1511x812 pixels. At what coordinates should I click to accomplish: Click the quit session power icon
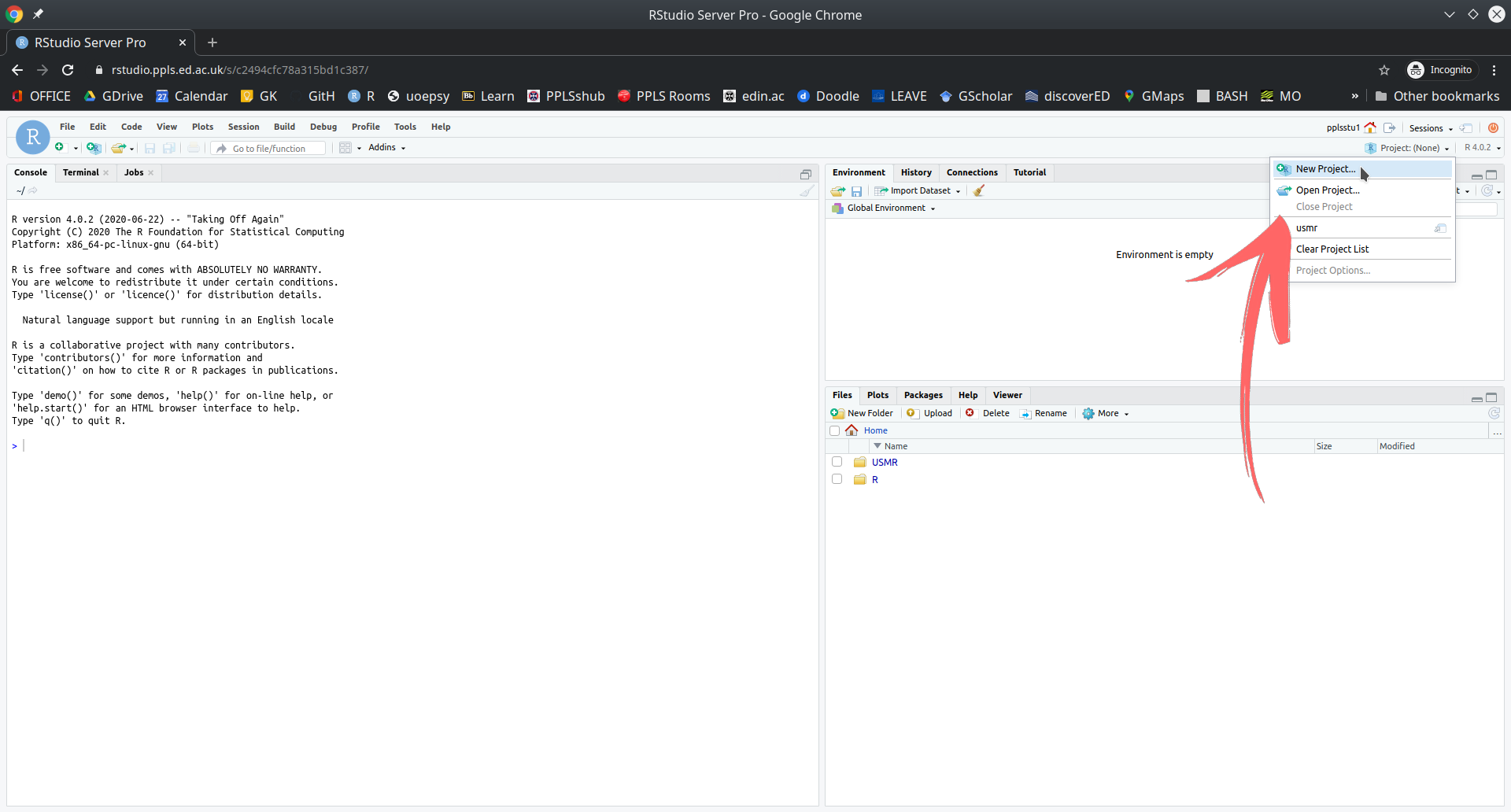click(1493, 127)
